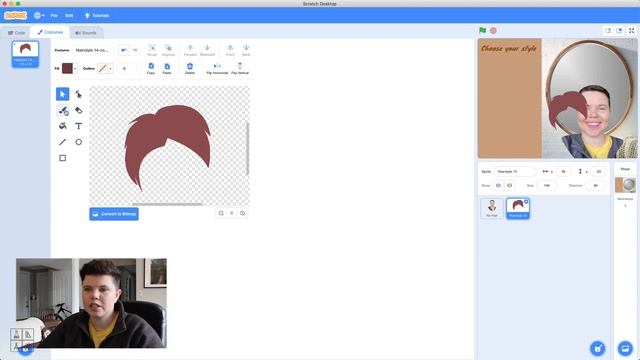The height and width of the screenshot is (360, 640).
Task: Switch to the Costumes tab
Action: (50, 32)
